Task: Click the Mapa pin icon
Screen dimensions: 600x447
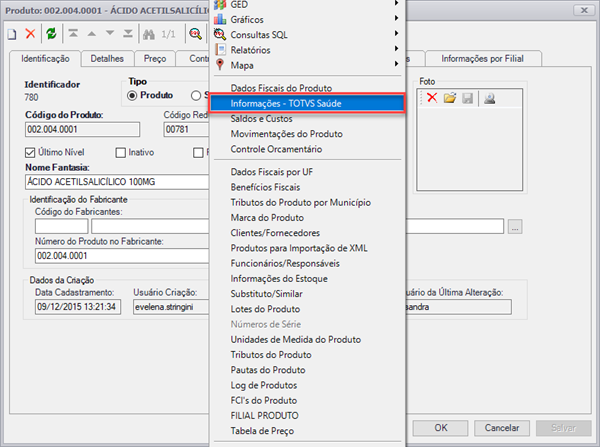Action: pos(220,65)
